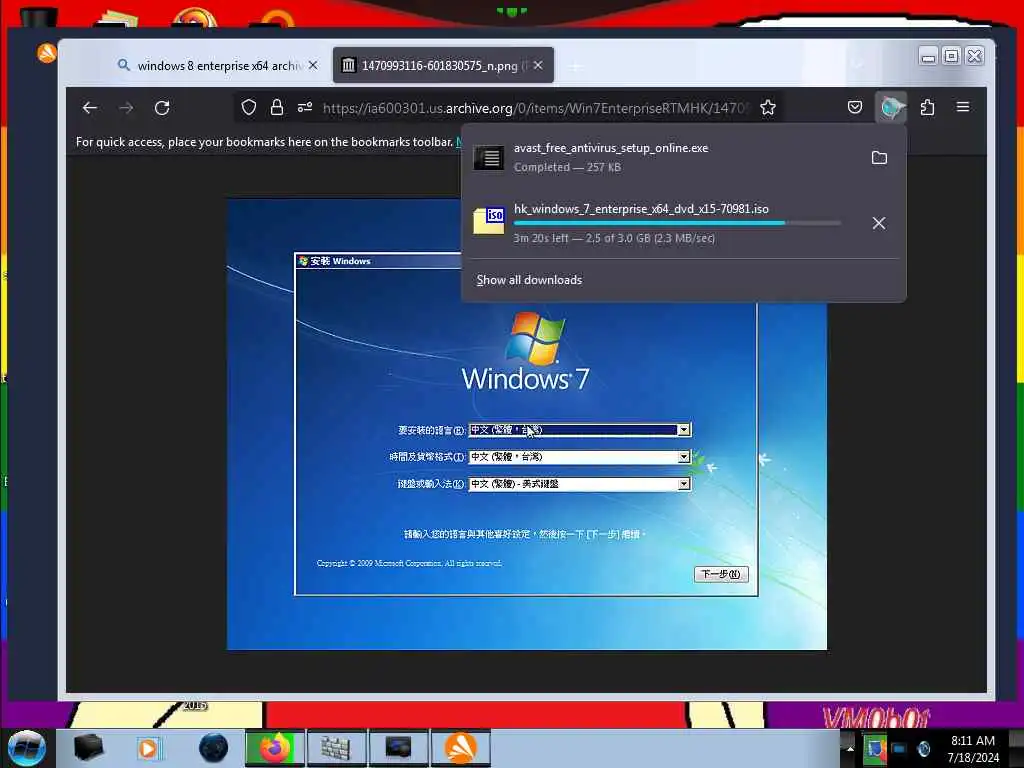Screen dimensions: 1024x768
Task: Click the Firefox taskbar button
Action: 275,748
